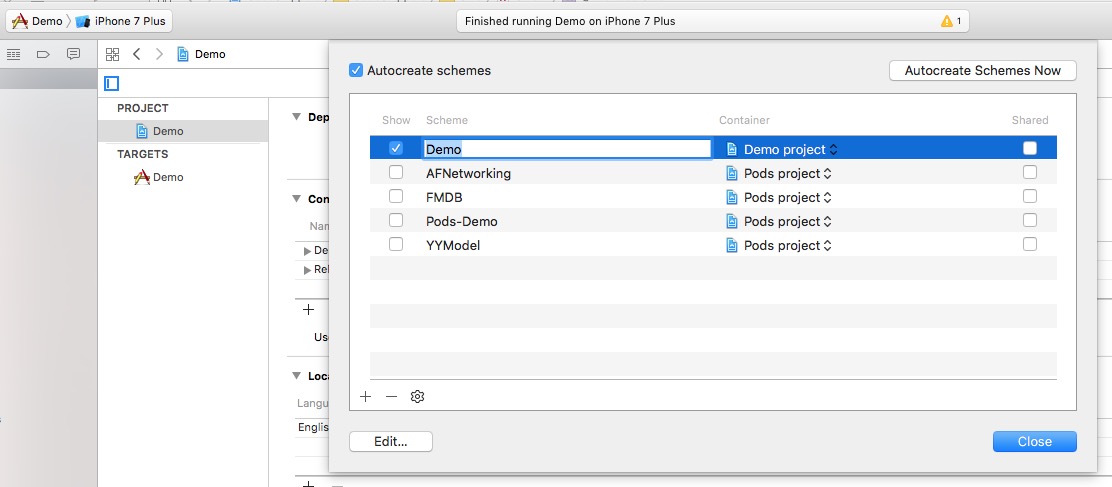This screenshot has width=1112, height=487.
Task: Toggle the targets list sidebar icon
Action: click(112, 83)
